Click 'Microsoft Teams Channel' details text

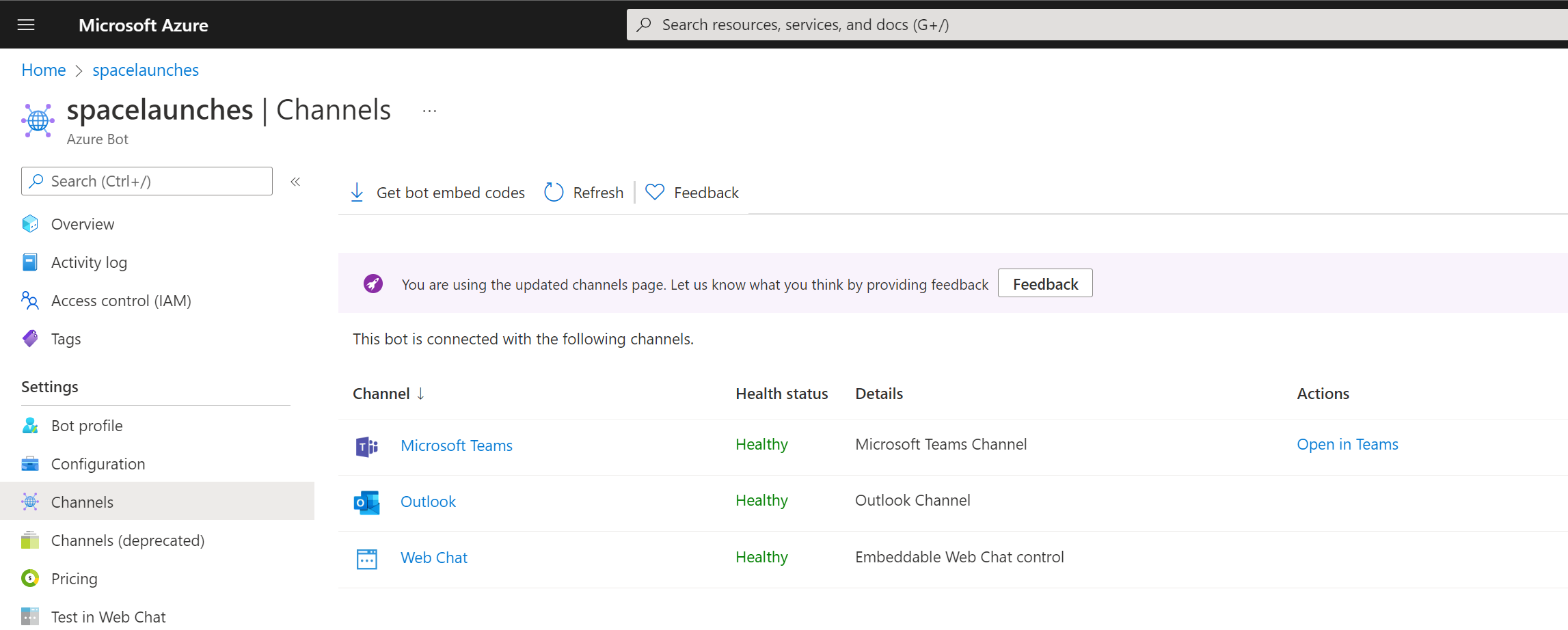coord(941,444)
